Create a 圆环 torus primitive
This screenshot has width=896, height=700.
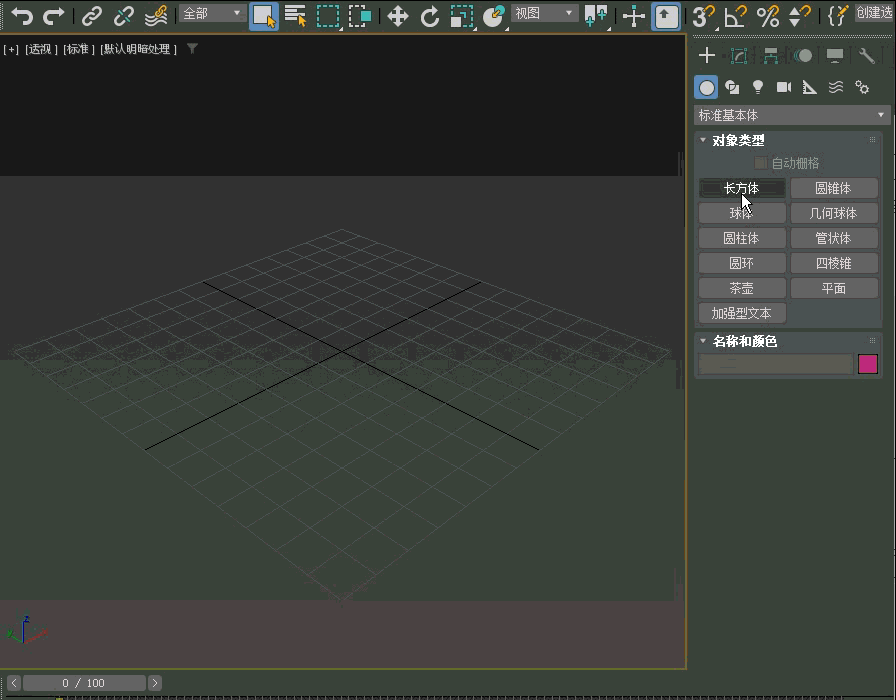[742, 263]
